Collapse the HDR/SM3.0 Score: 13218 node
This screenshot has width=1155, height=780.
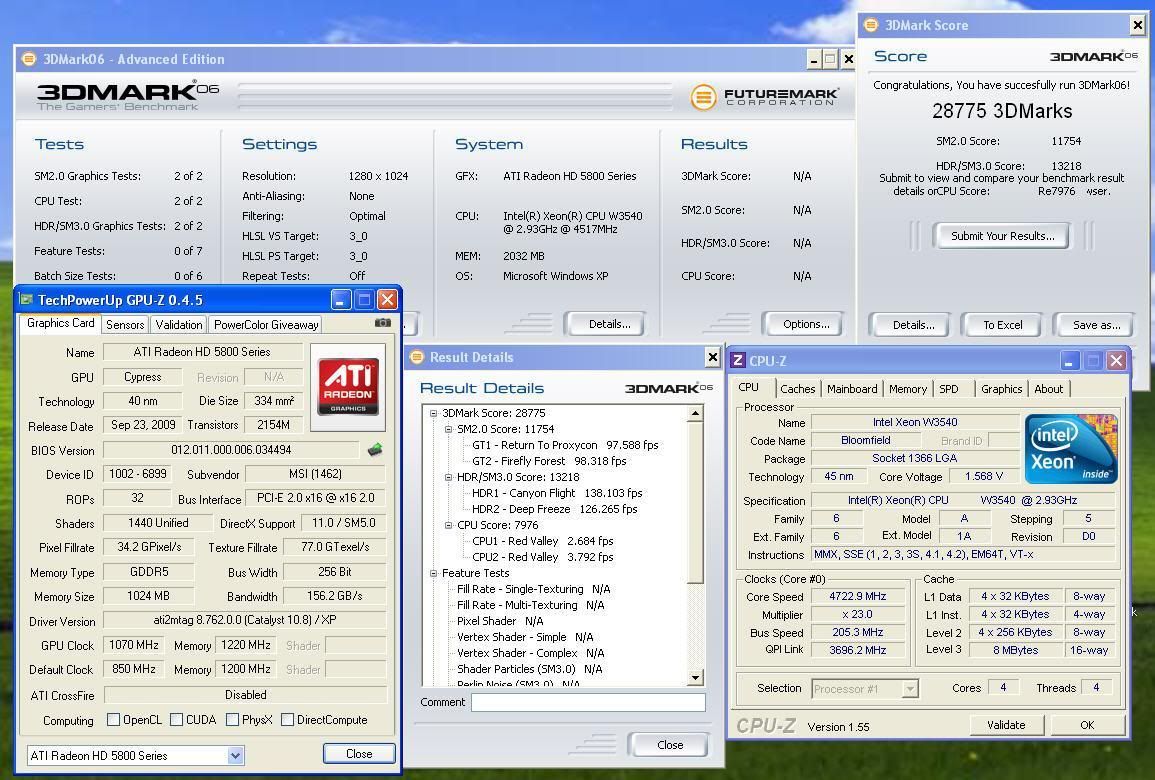pos(448,477)
